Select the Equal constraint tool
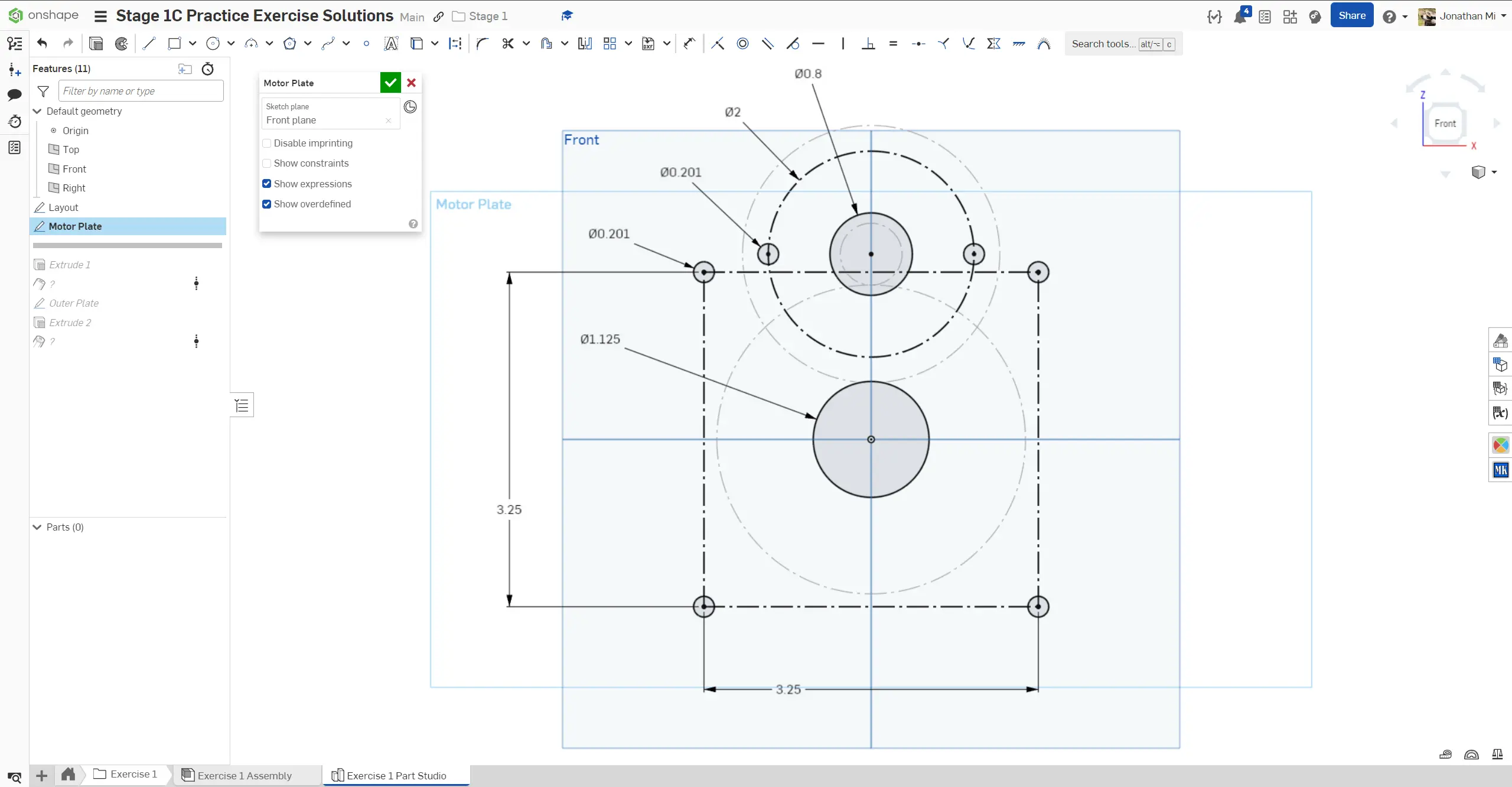The height and width of the screenshot is (787, 1512). tap(893, 43)
